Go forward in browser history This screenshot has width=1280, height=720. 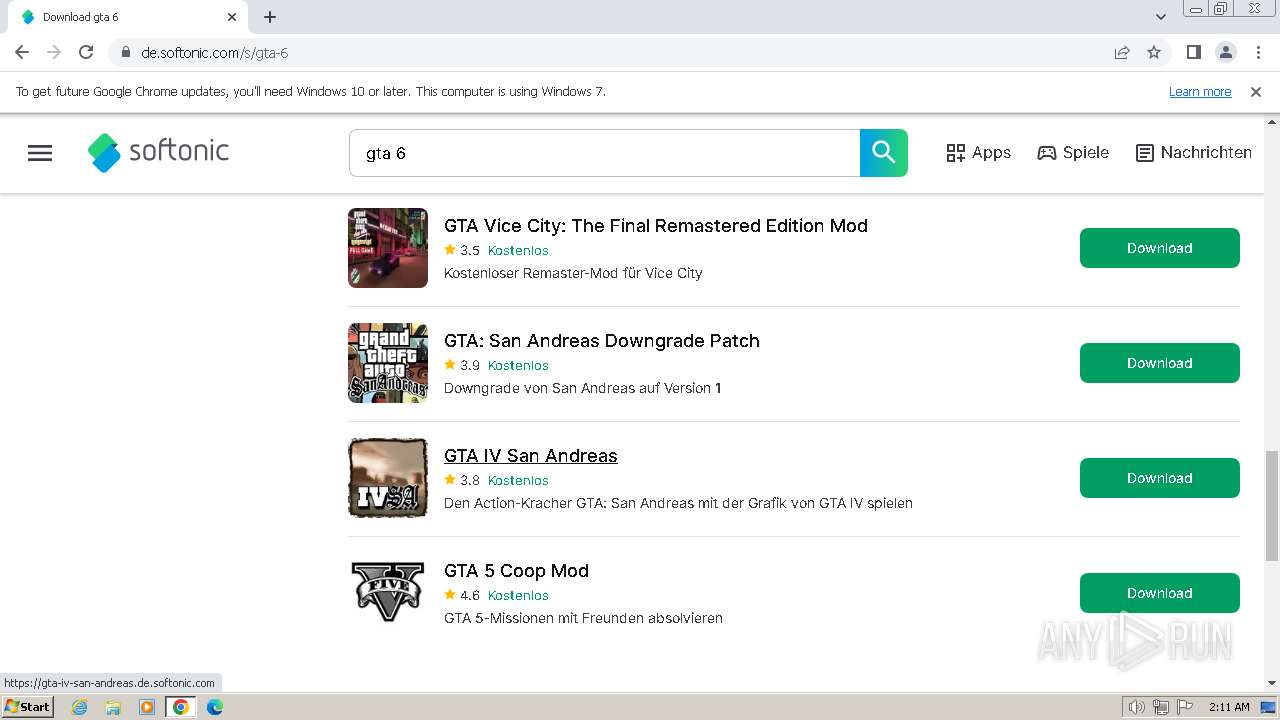pyautogui.click(x=54, y=52)
